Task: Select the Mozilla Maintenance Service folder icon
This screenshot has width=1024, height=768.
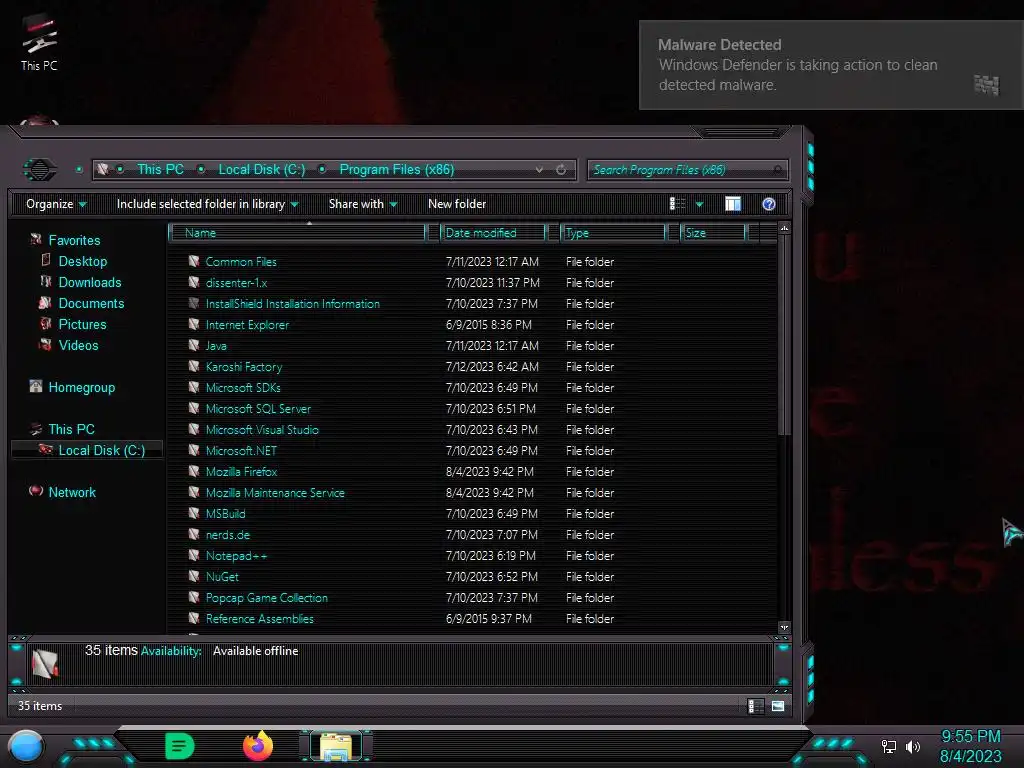Action: tap(193, 492)
